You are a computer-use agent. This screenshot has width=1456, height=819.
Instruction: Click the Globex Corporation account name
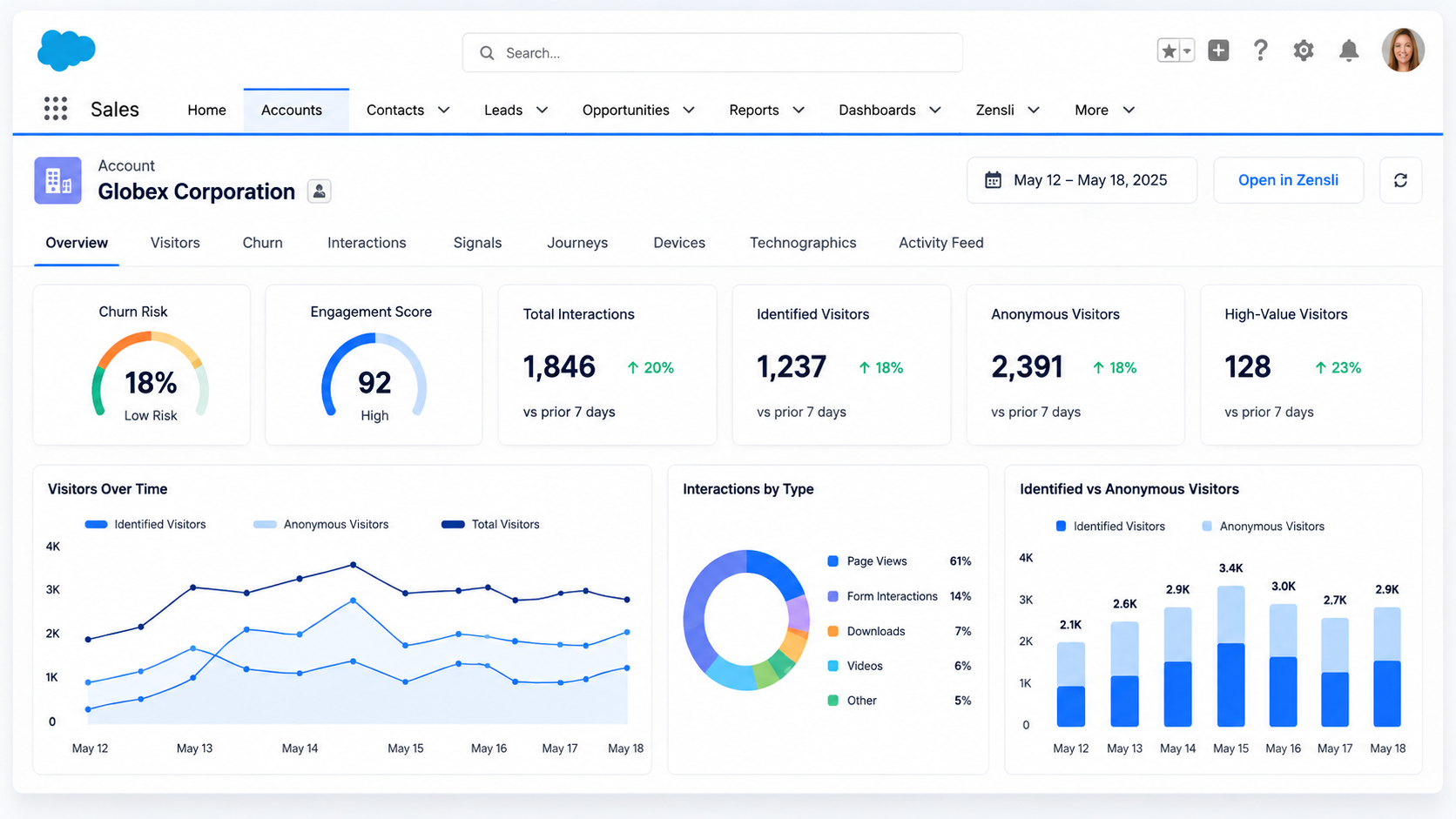coord(196,191)
